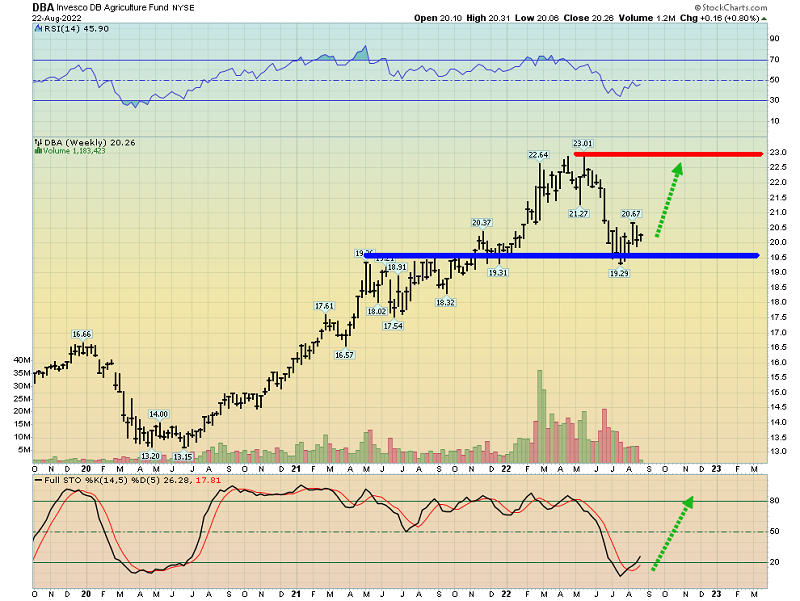Click the tallest green volume bar
The width and height of the screenshot is (800, 601).
[540, 412]
